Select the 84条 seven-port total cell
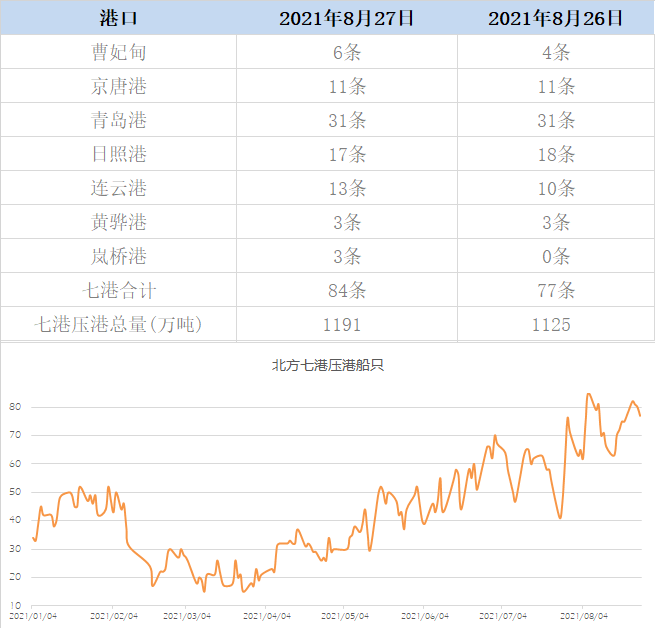 pos(347,290)
